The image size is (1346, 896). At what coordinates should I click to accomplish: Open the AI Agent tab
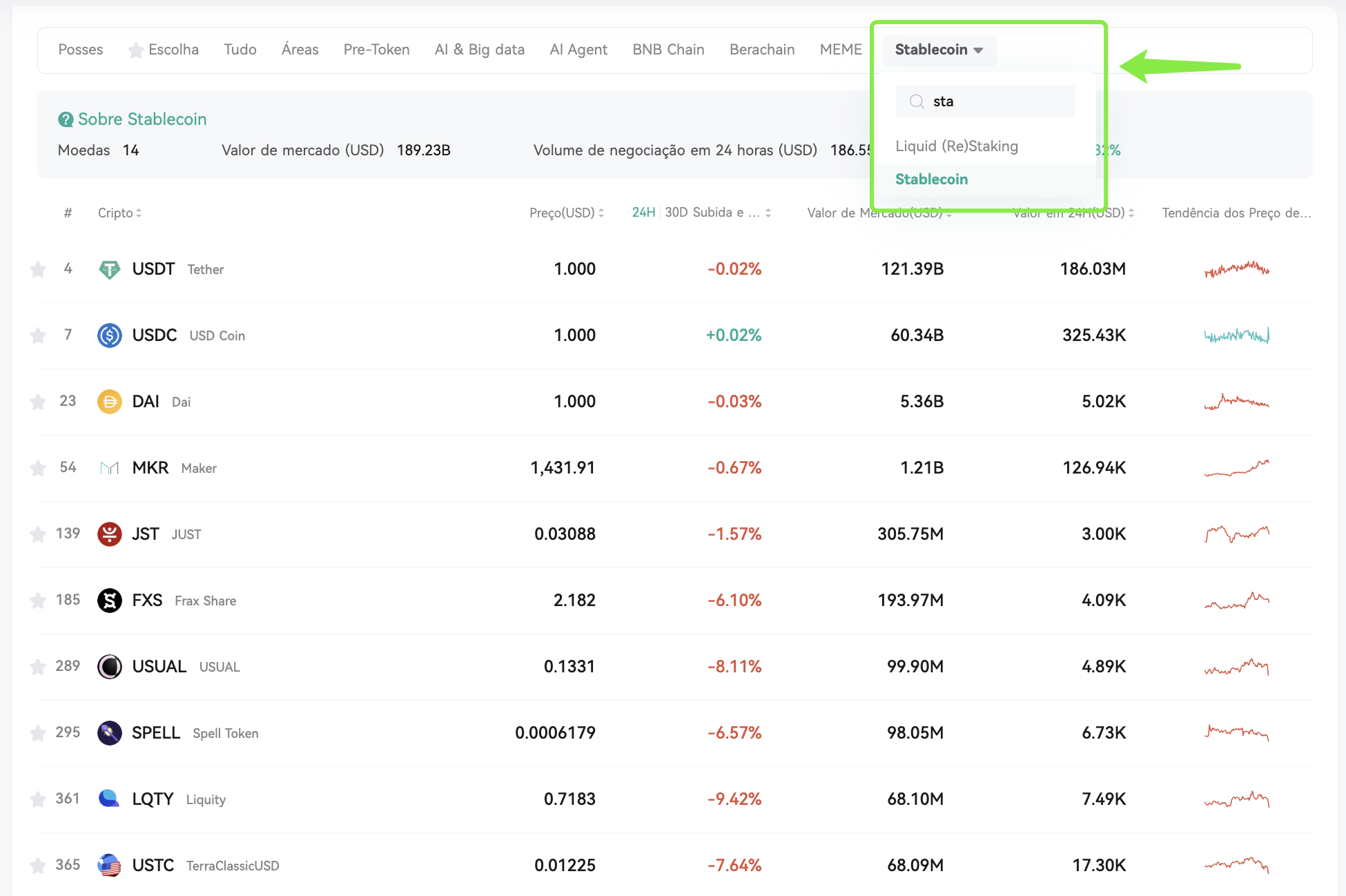pyautogui.click(x=578, y=50)
